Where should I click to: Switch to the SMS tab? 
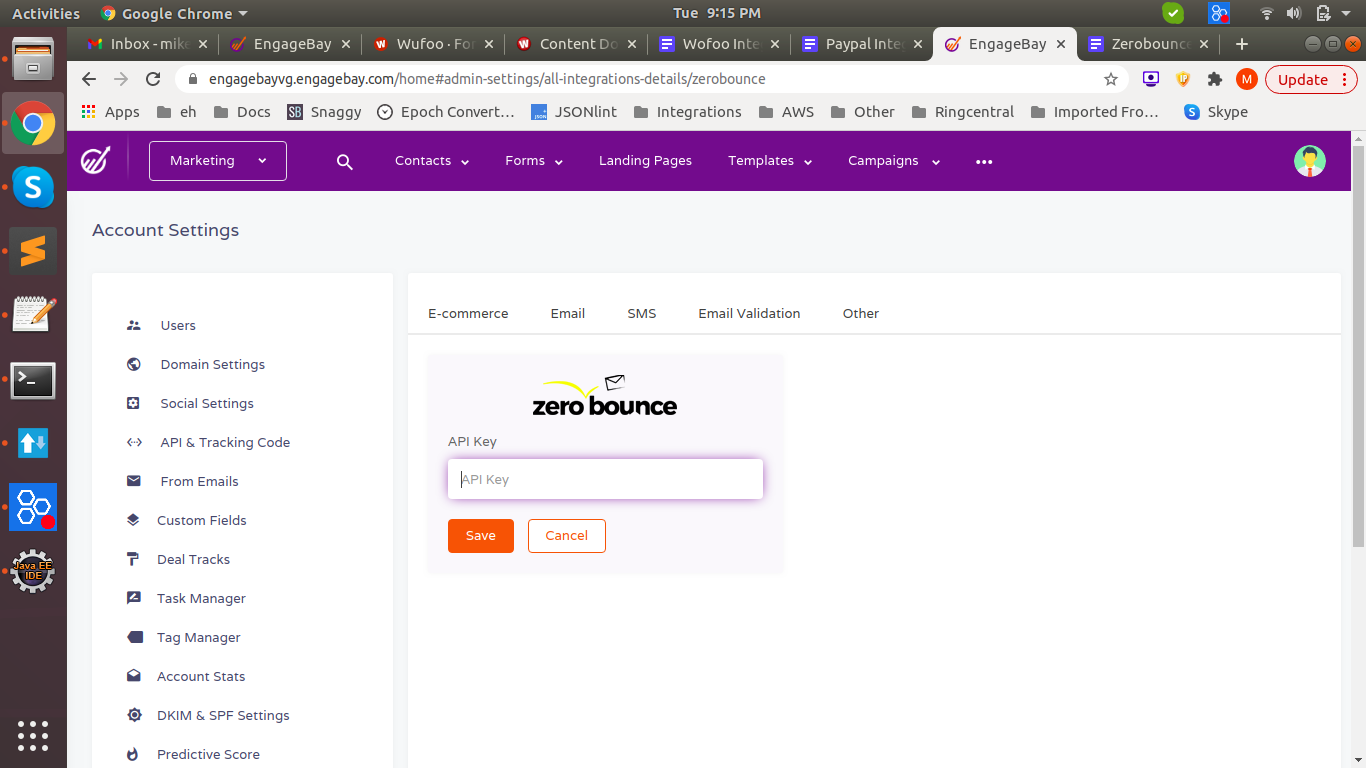pyautogui.click(x=642, y=313)
